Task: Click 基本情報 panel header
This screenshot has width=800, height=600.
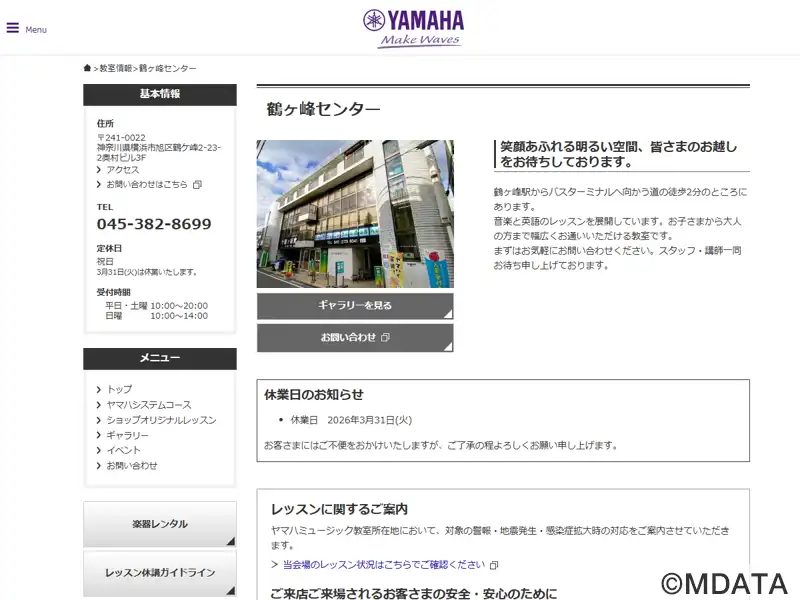Action: (160, 94)
